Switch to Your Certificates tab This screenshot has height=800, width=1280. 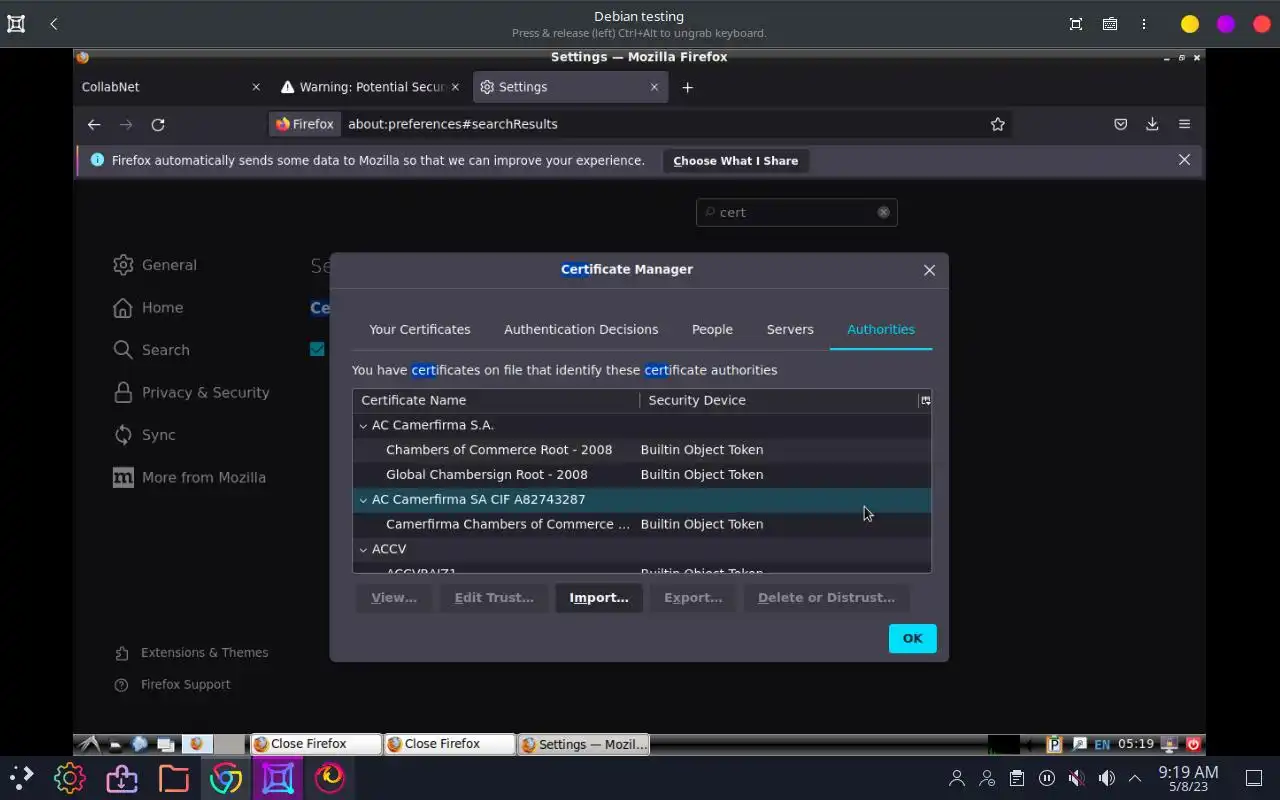pos(420,329)
